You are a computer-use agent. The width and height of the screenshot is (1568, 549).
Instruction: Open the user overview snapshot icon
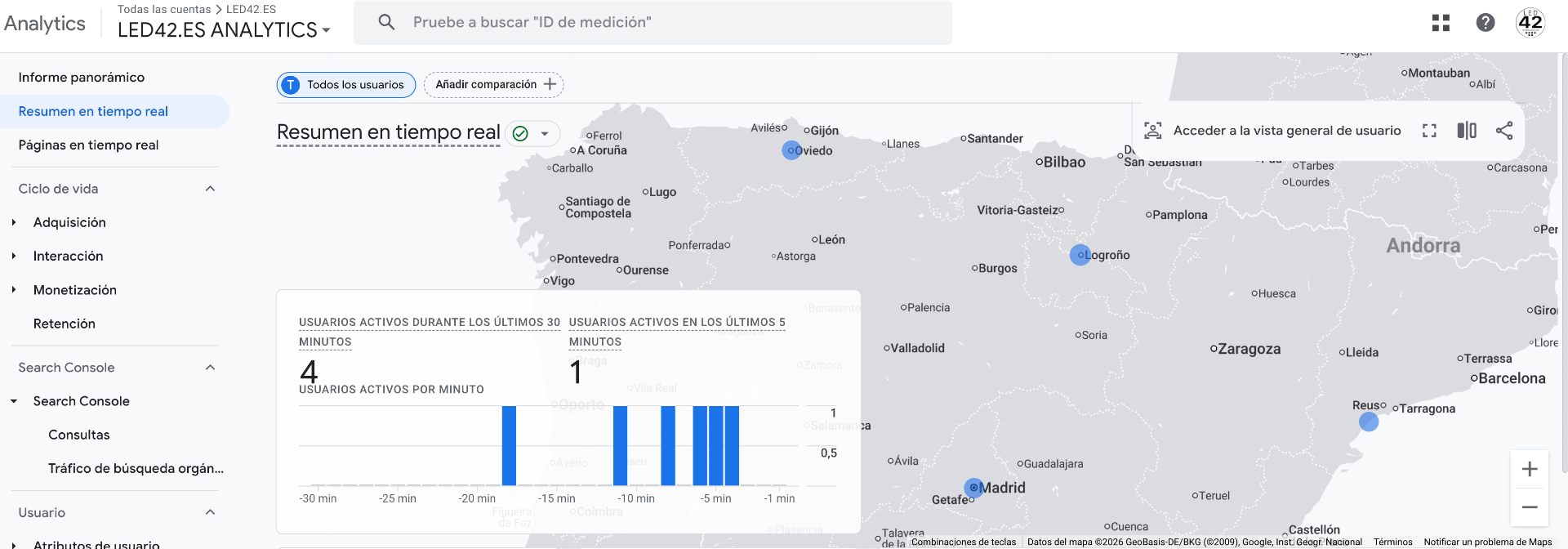(1152, 131)
